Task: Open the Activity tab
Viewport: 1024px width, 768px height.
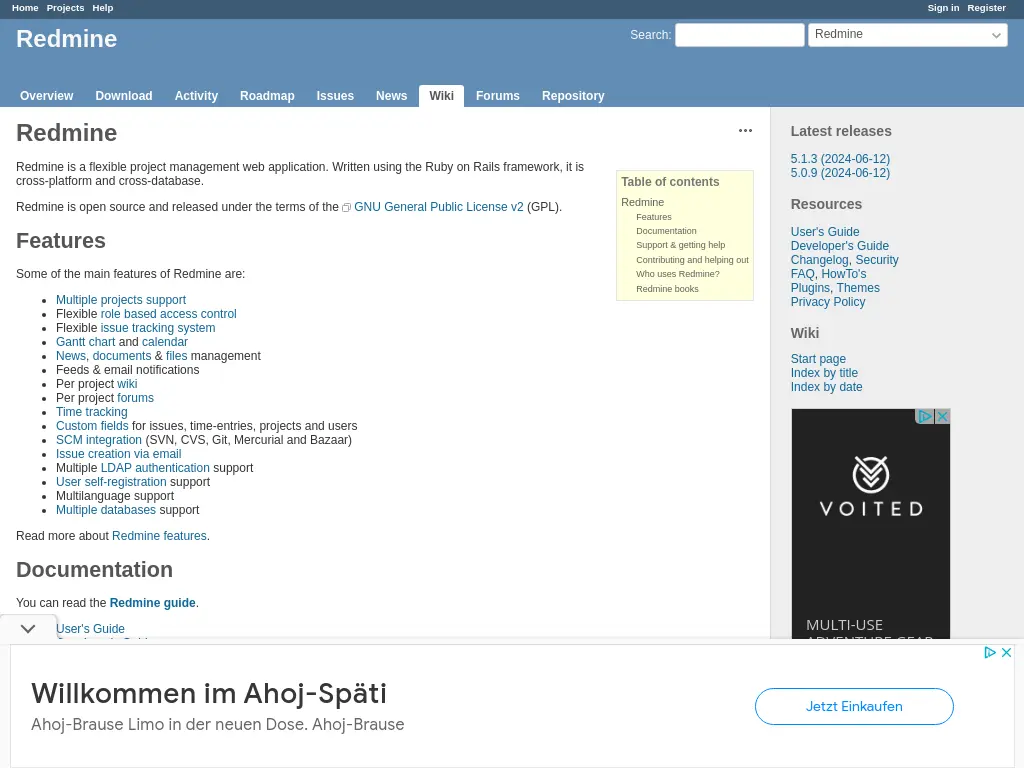Action: click(x=196, y=96)
